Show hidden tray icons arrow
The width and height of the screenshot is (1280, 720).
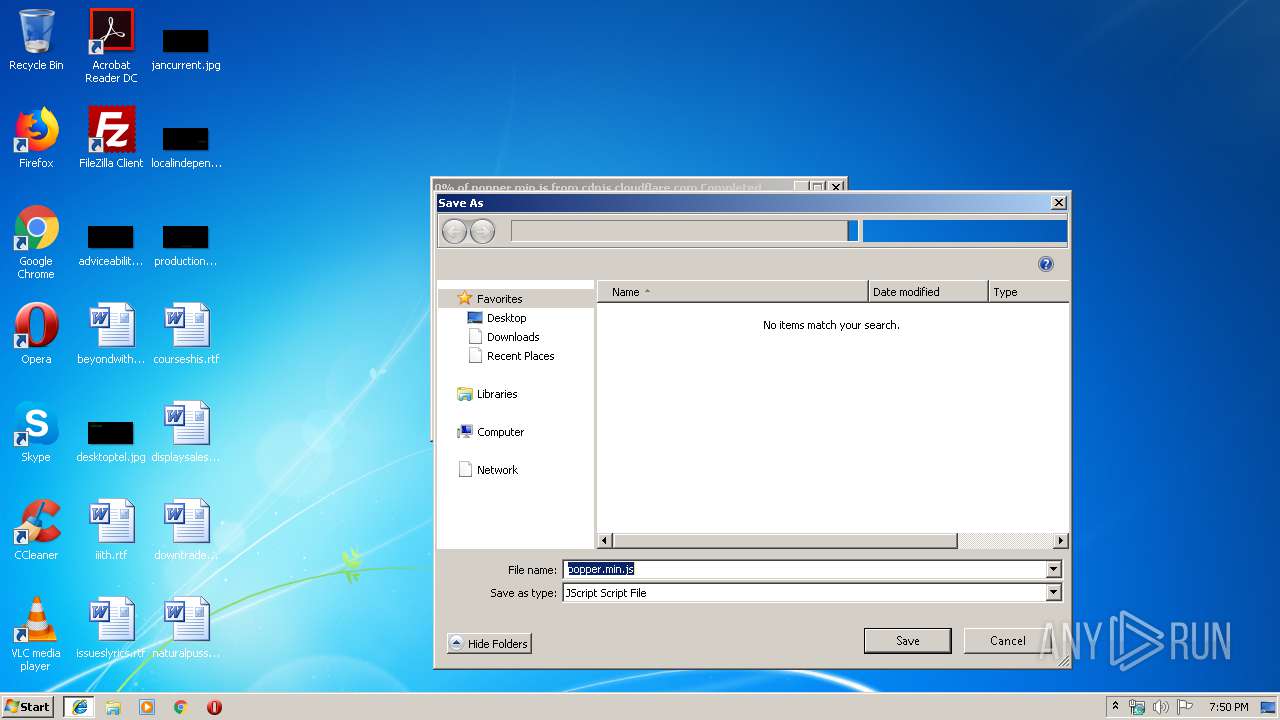pyautogui.click(x=1116, y=706)
